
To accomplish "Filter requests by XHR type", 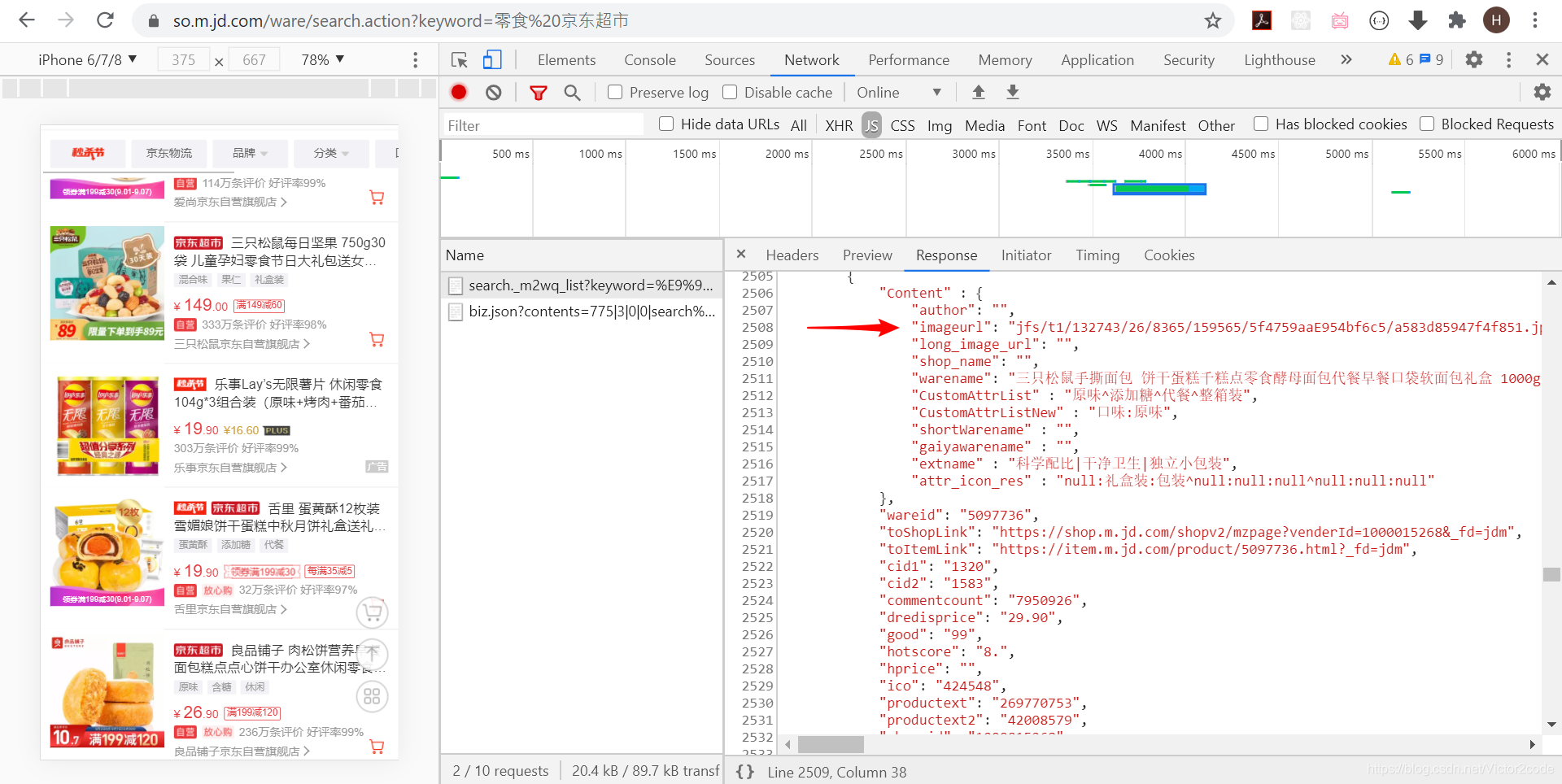I will click(x=839, y=125).
